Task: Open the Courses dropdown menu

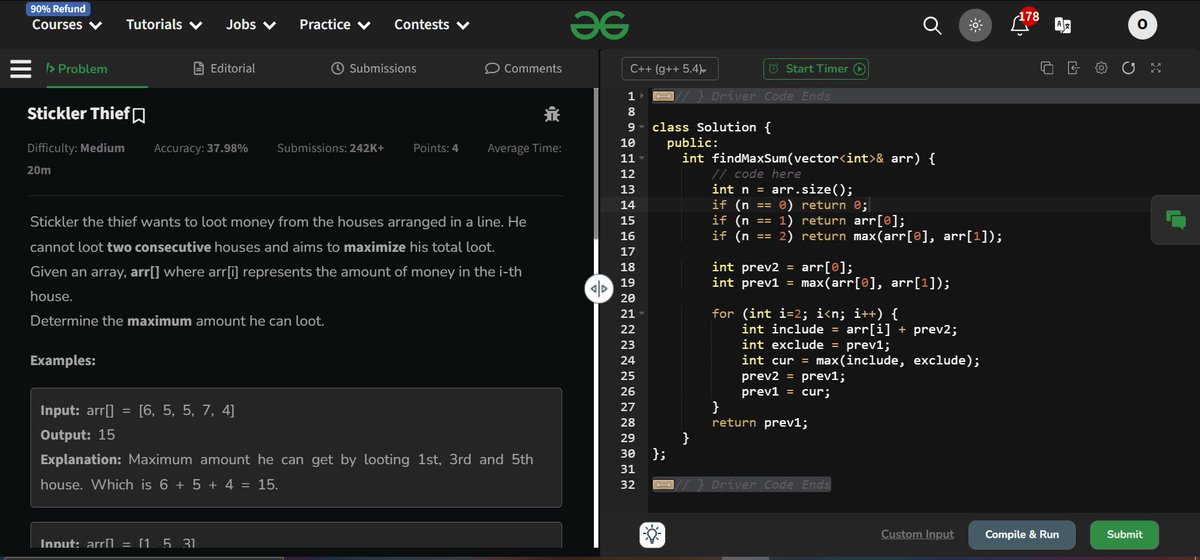Action: point(67,25)
